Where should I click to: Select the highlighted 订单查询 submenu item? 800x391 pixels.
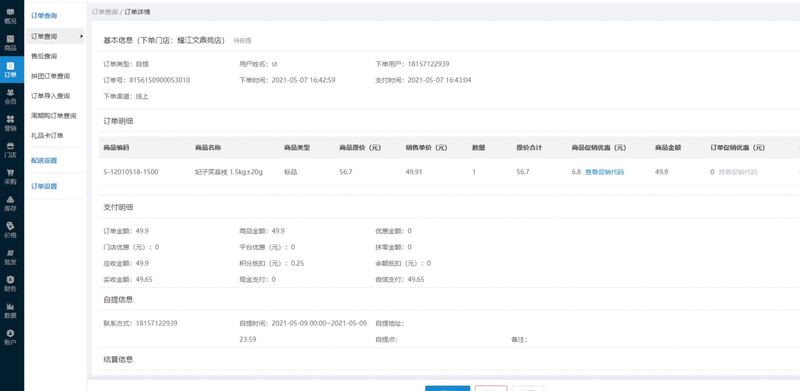click(x=55, y=36)
